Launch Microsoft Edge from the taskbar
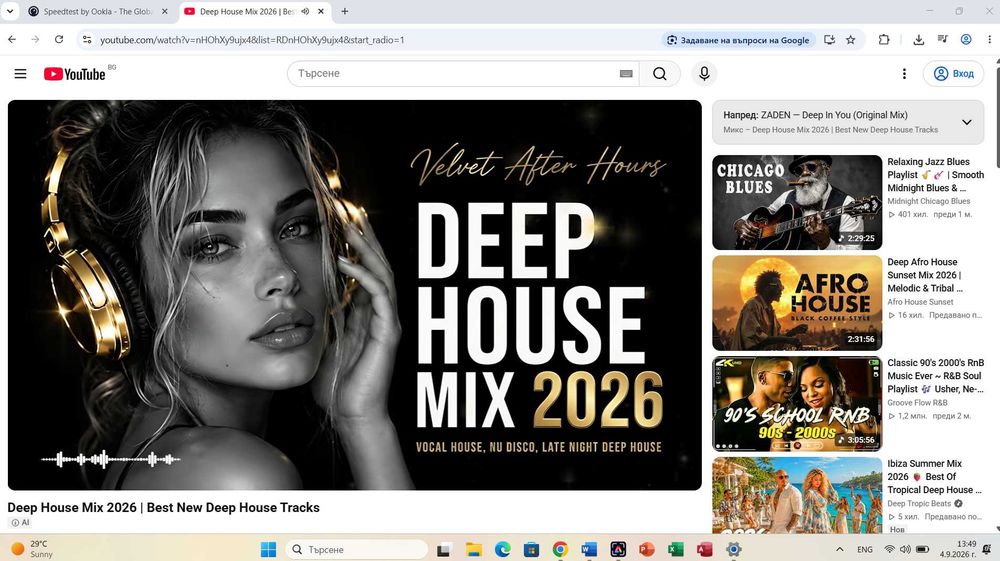 coord(503,549)
